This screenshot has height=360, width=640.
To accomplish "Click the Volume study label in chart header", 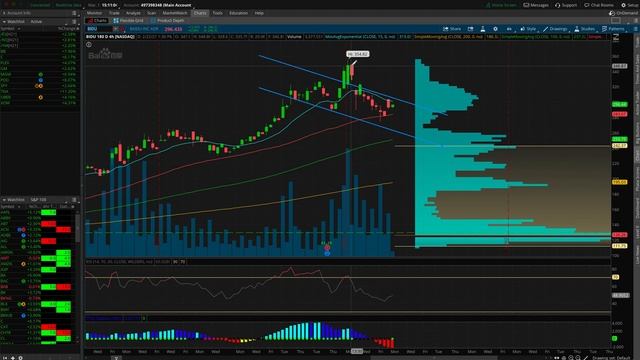I will pos(294,37).
